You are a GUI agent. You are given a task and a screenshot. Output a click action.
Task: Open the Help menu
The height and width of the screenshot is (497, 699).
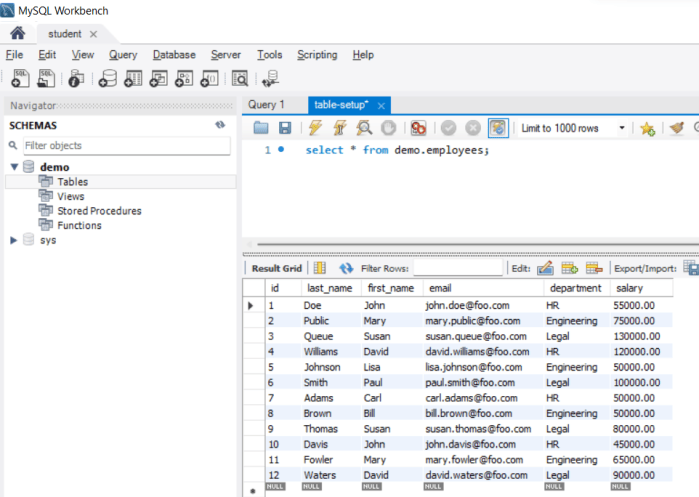tap(363, 54)
